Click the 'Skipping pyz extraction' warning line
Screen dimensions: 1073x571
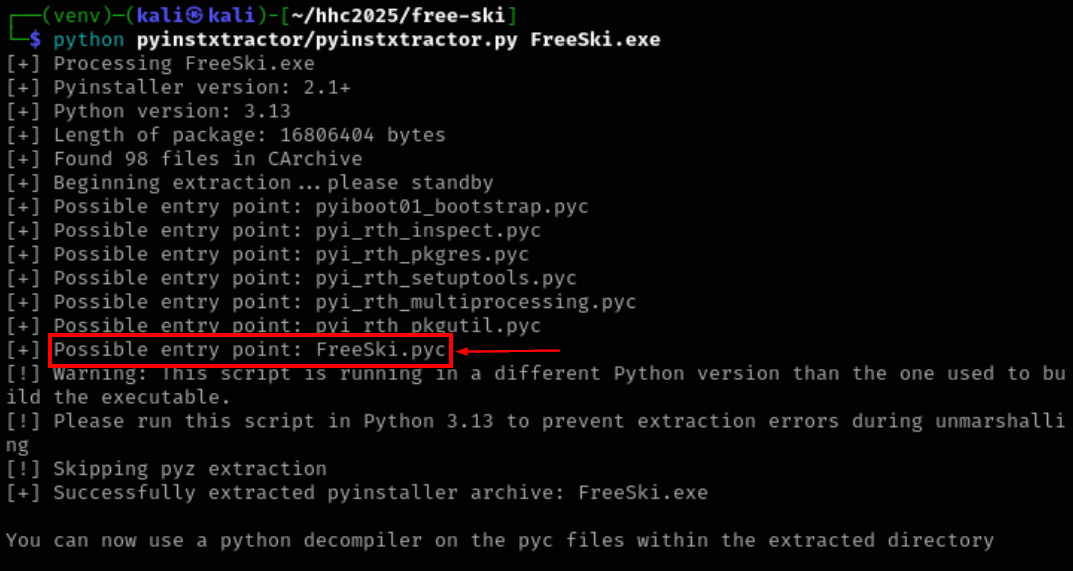(189, 469)
